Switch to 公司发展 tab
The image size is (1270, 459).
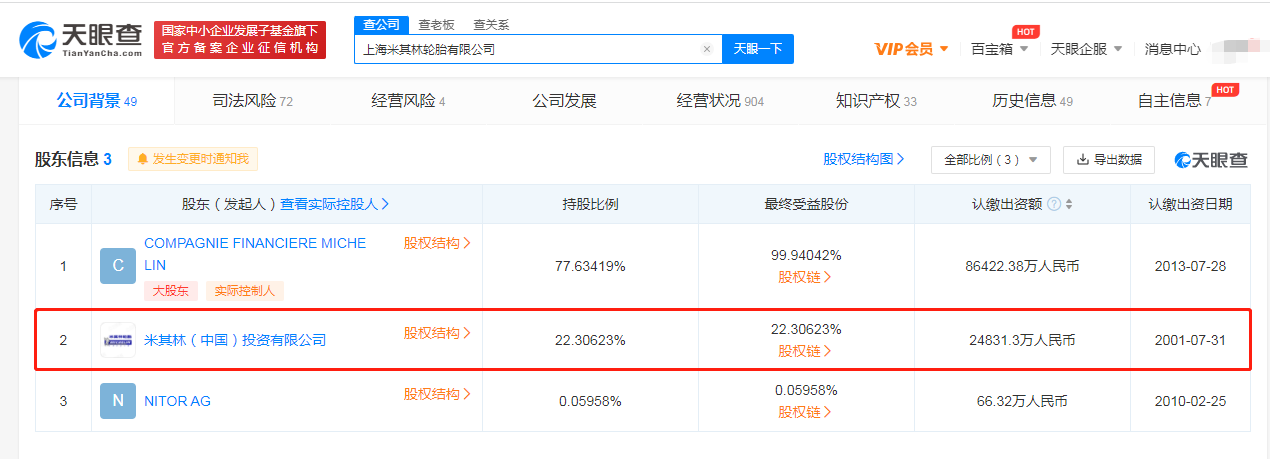564,100
